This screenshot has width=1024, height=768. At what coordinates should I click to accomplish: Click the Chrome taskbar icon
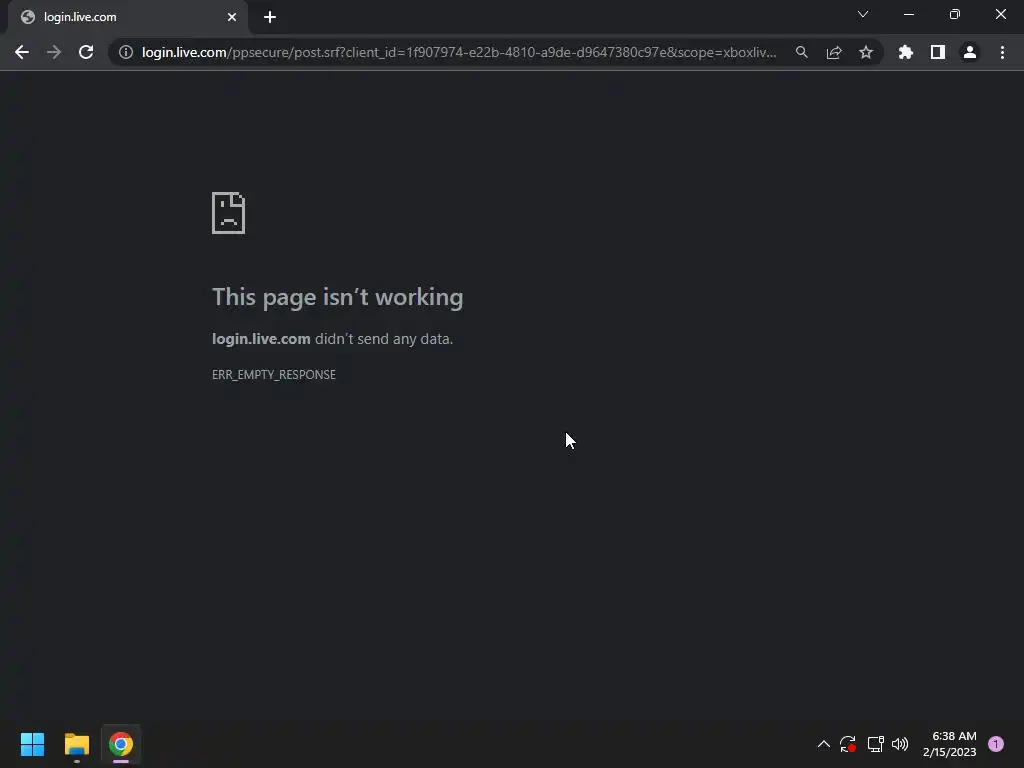pos(121,744)
